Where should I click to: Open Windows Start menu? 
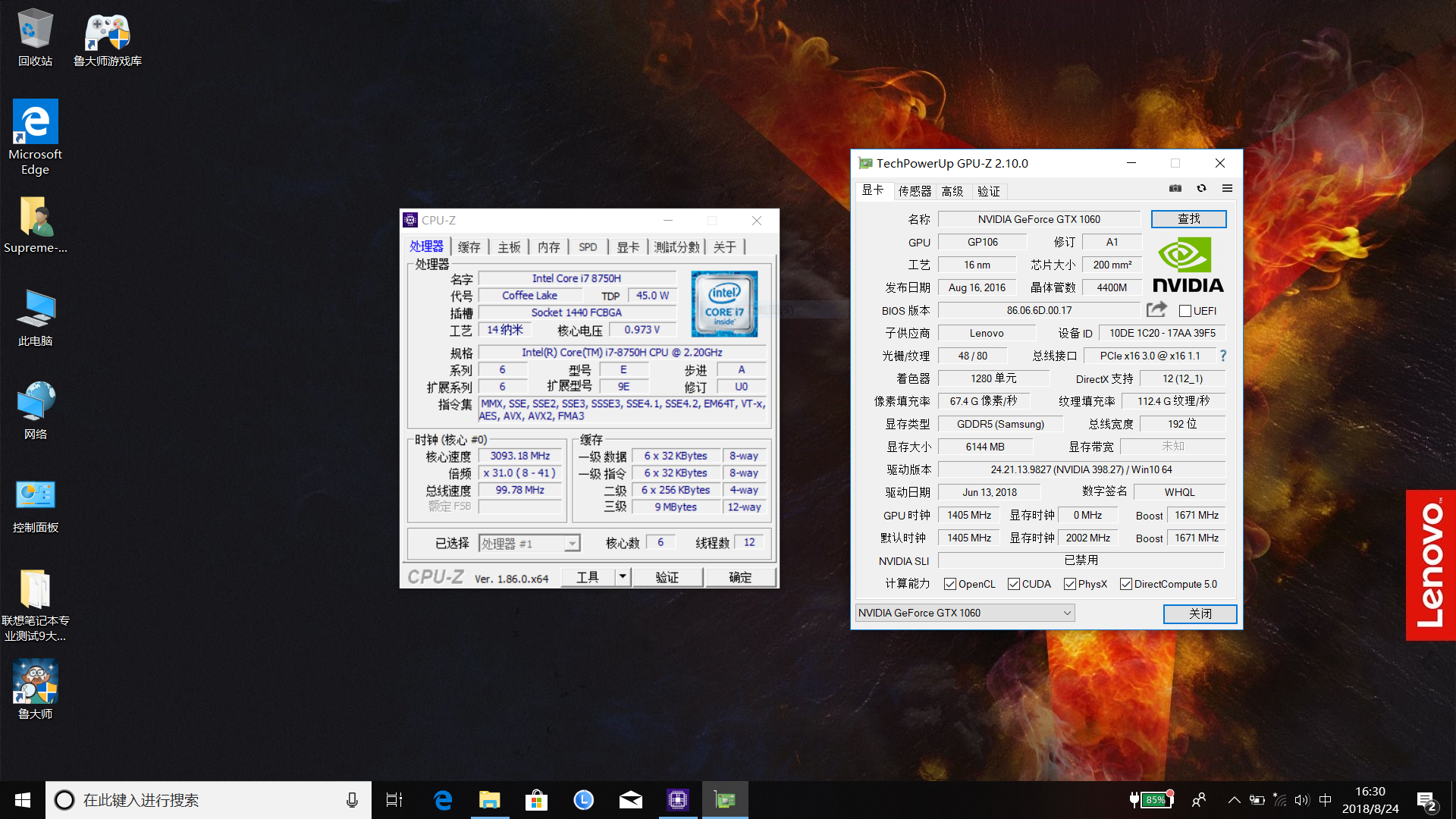pos(23,800)
